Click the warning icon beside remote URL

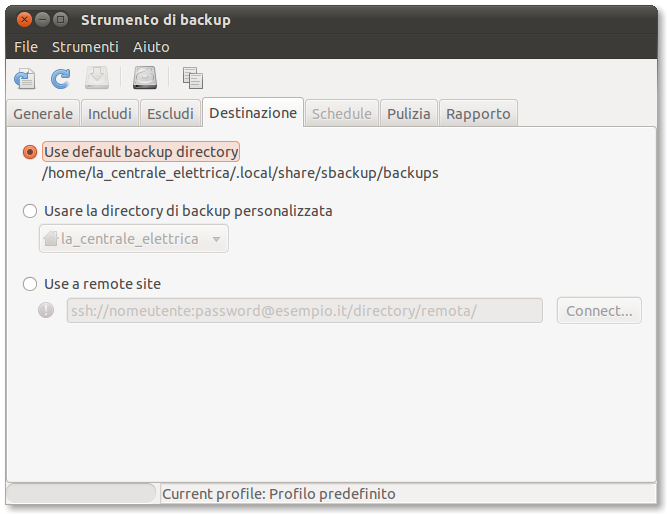point(46,310)
